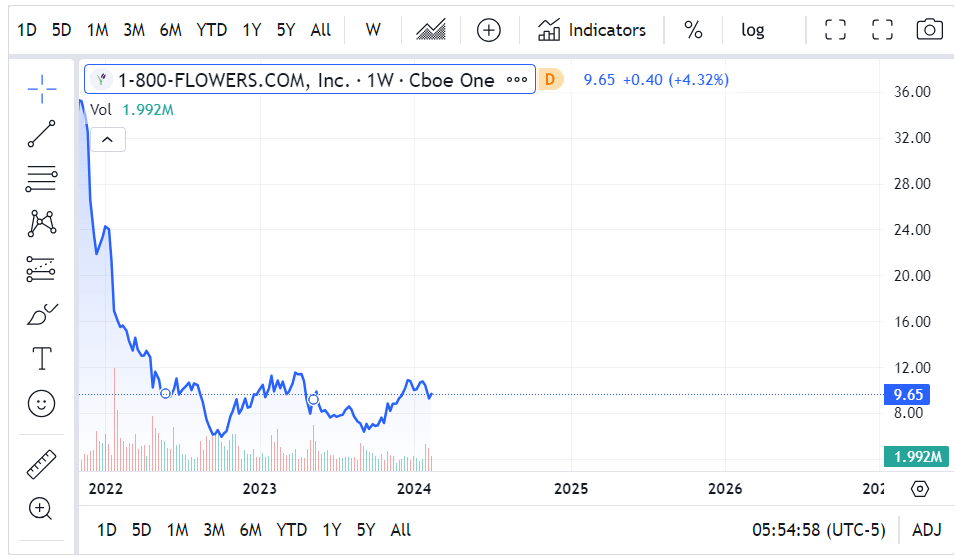Choose bottom 5D date range
Viewport: 956px width, 559px height.
(x=141, y=530)
